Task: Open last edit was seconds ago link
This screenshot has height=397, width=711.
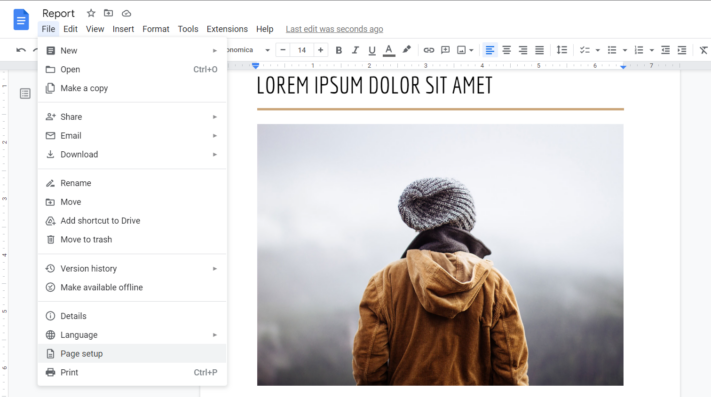Action: 334,29
